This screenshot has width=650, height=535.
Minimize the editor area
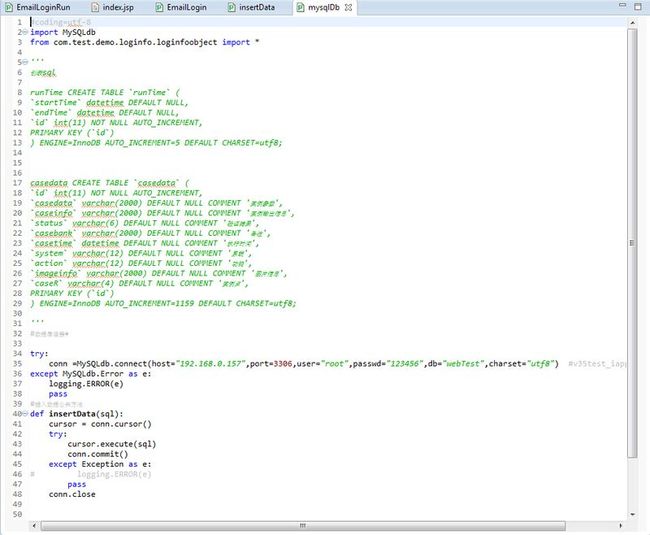(x=623, y=5)
